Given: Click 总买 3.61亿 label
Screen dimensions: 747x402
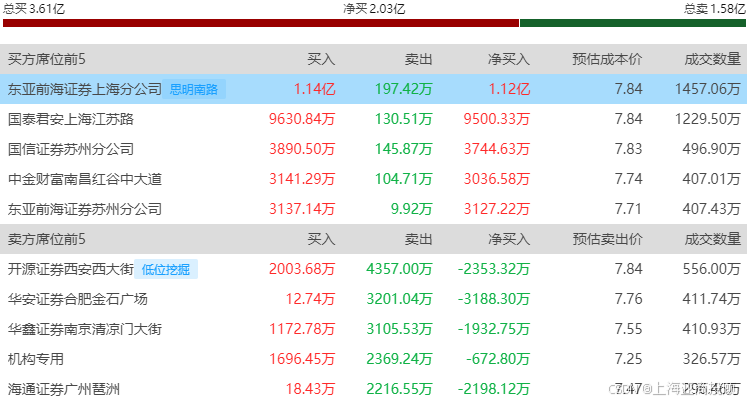Looking at the screenshot, I should 34,8.
